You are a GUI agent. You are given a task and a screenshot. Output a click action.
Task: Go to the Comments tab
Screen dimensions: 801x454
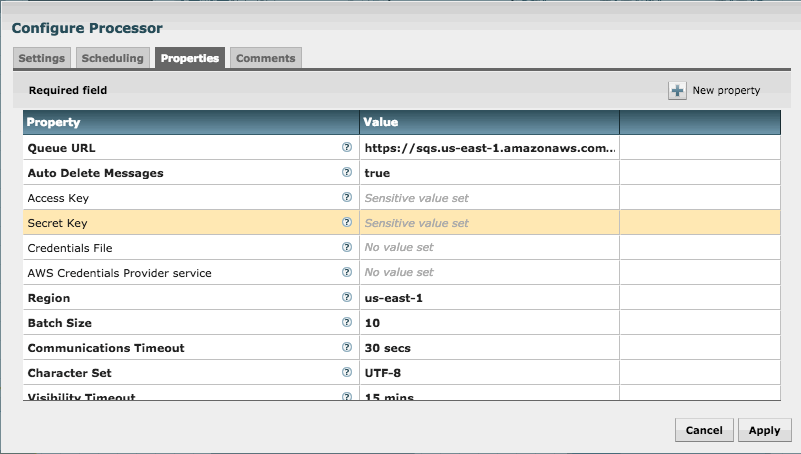coord(265,58)
